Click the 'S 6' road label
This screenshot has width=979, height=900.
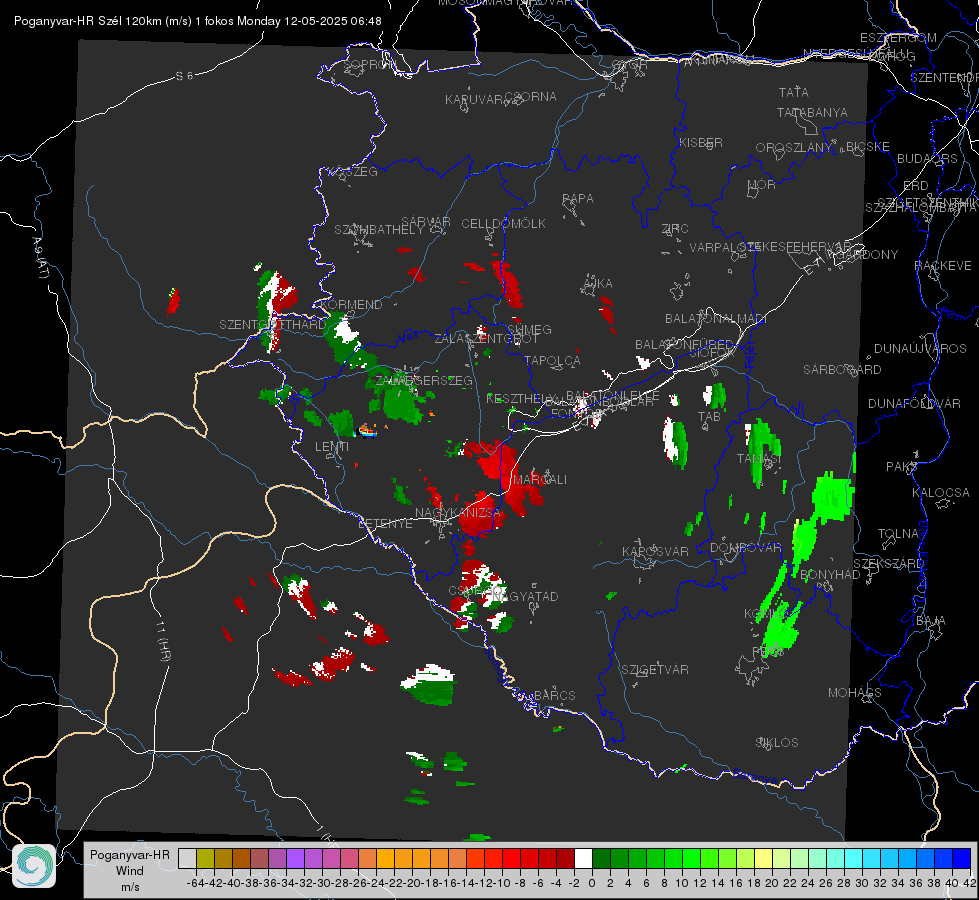[184, 76]
